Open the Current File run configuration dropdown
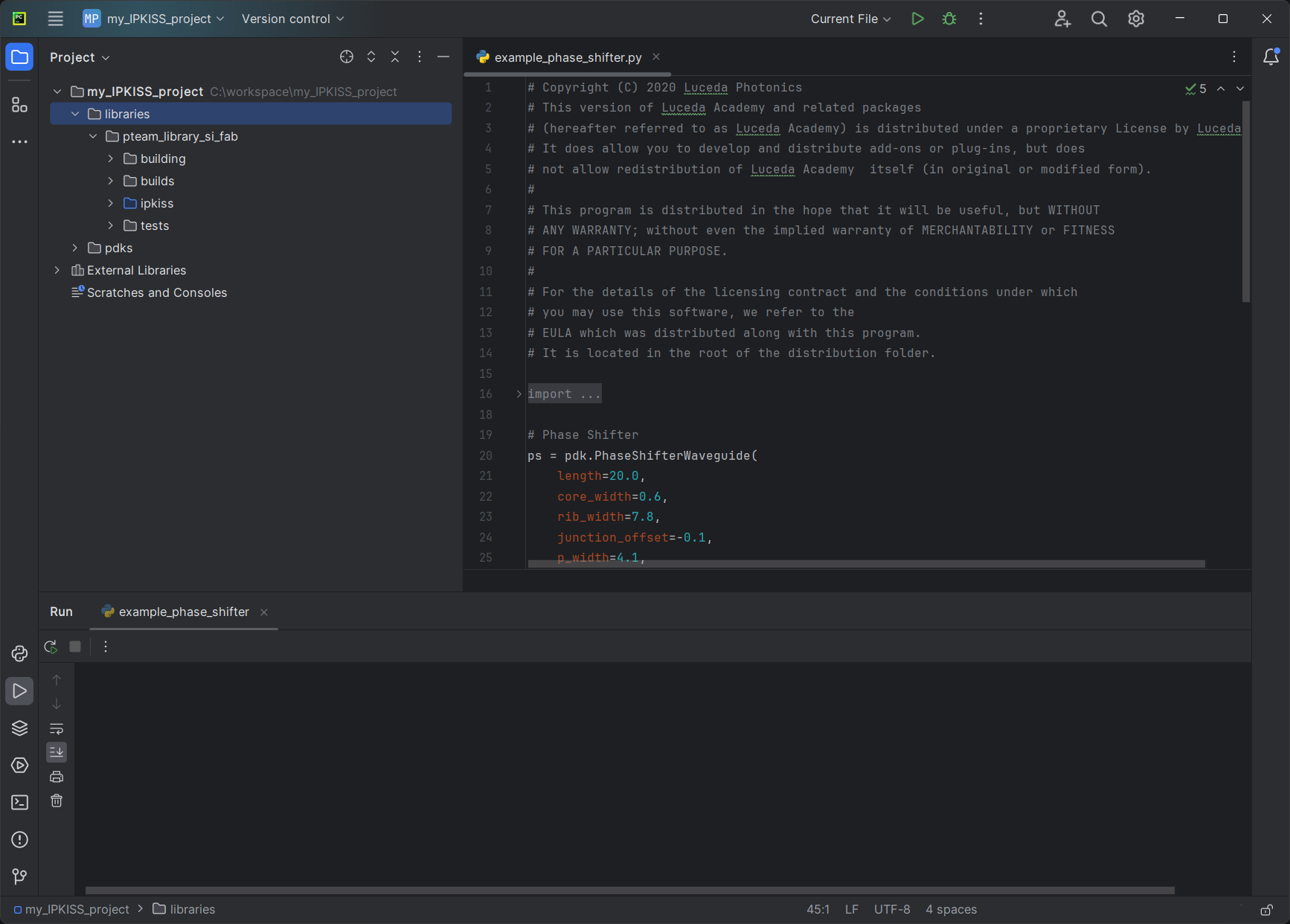1290x924 pixels. pos(850,19)
